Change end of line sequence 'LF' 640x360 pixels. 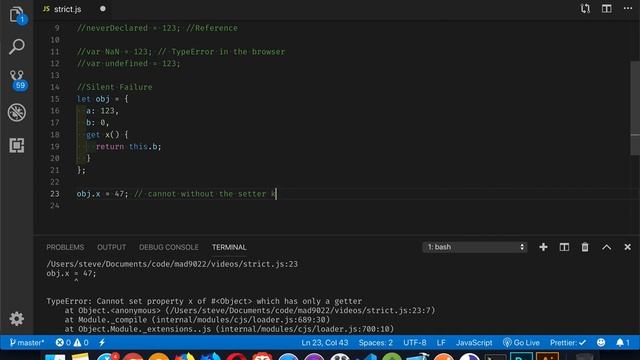(441, 342)
